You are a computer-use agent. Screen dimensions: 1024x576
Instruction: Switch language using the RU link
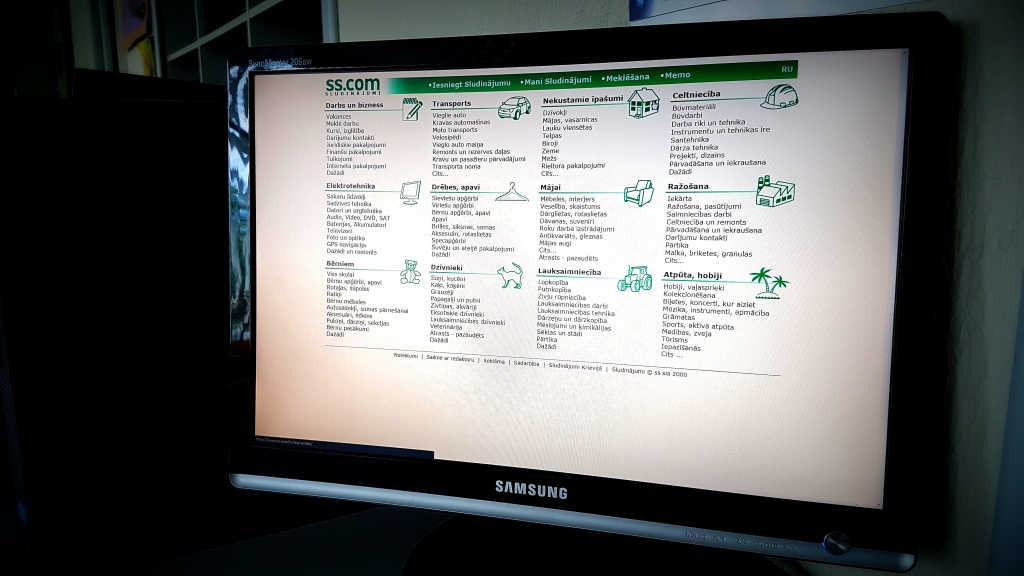point(787,69)
